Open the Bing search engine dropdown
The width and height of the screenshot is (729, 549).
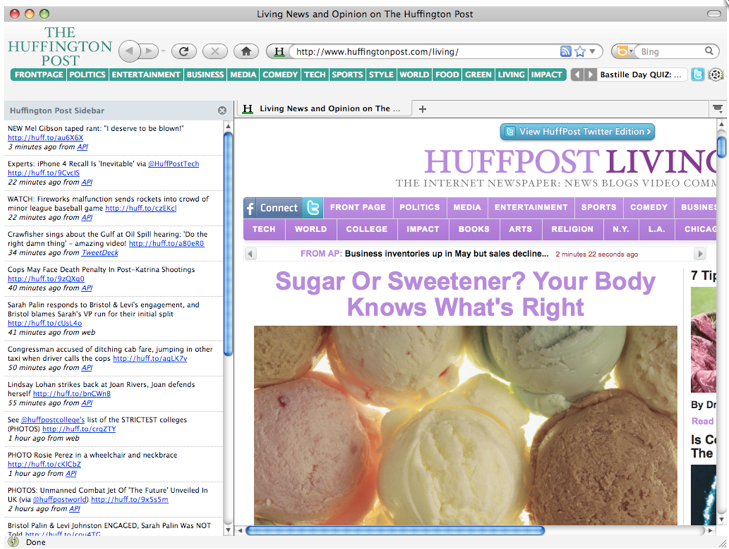click(624, 52)
